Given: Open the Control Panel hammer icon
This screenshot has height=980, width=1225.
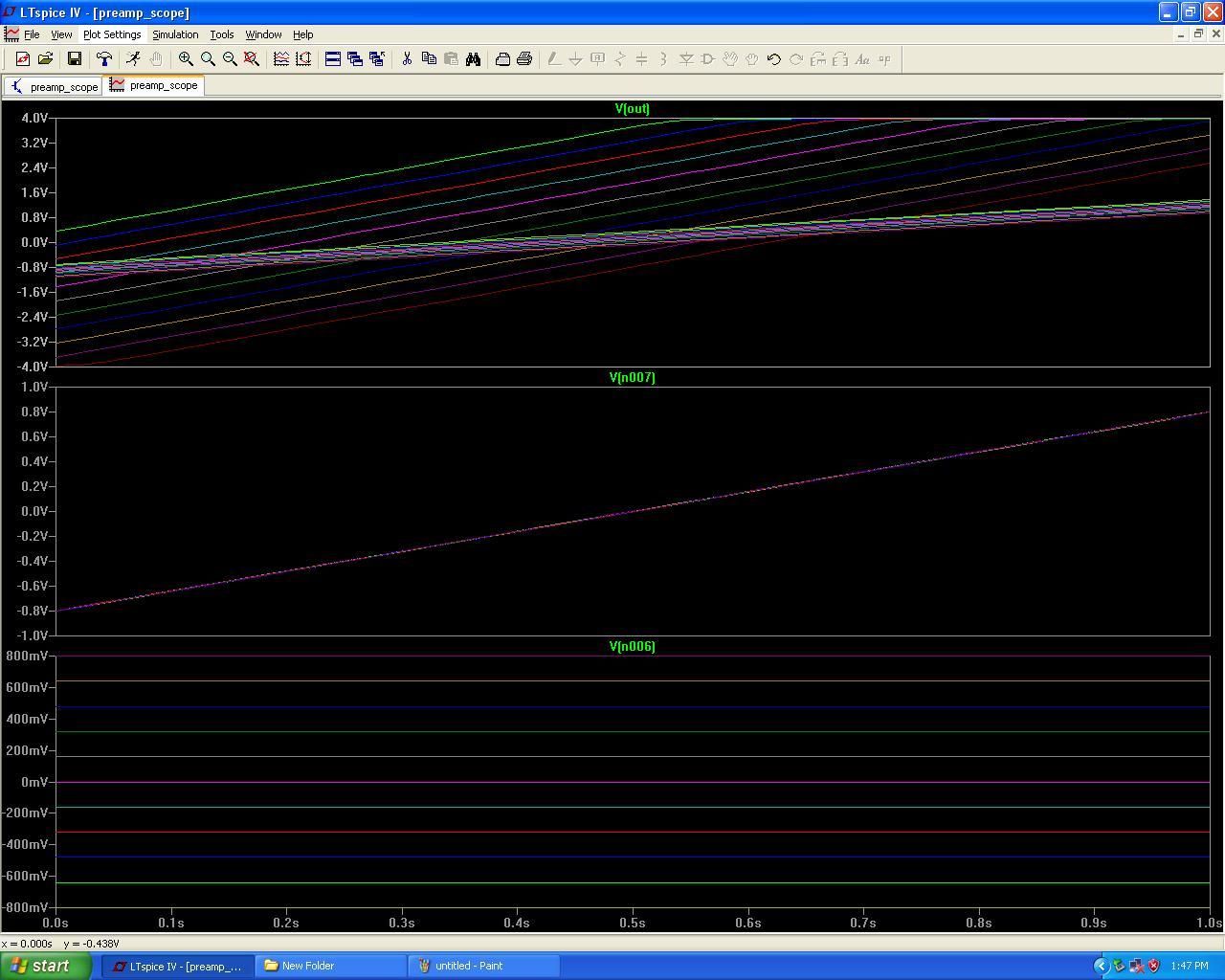Looking at the screenshot, I should coord(104,59).
